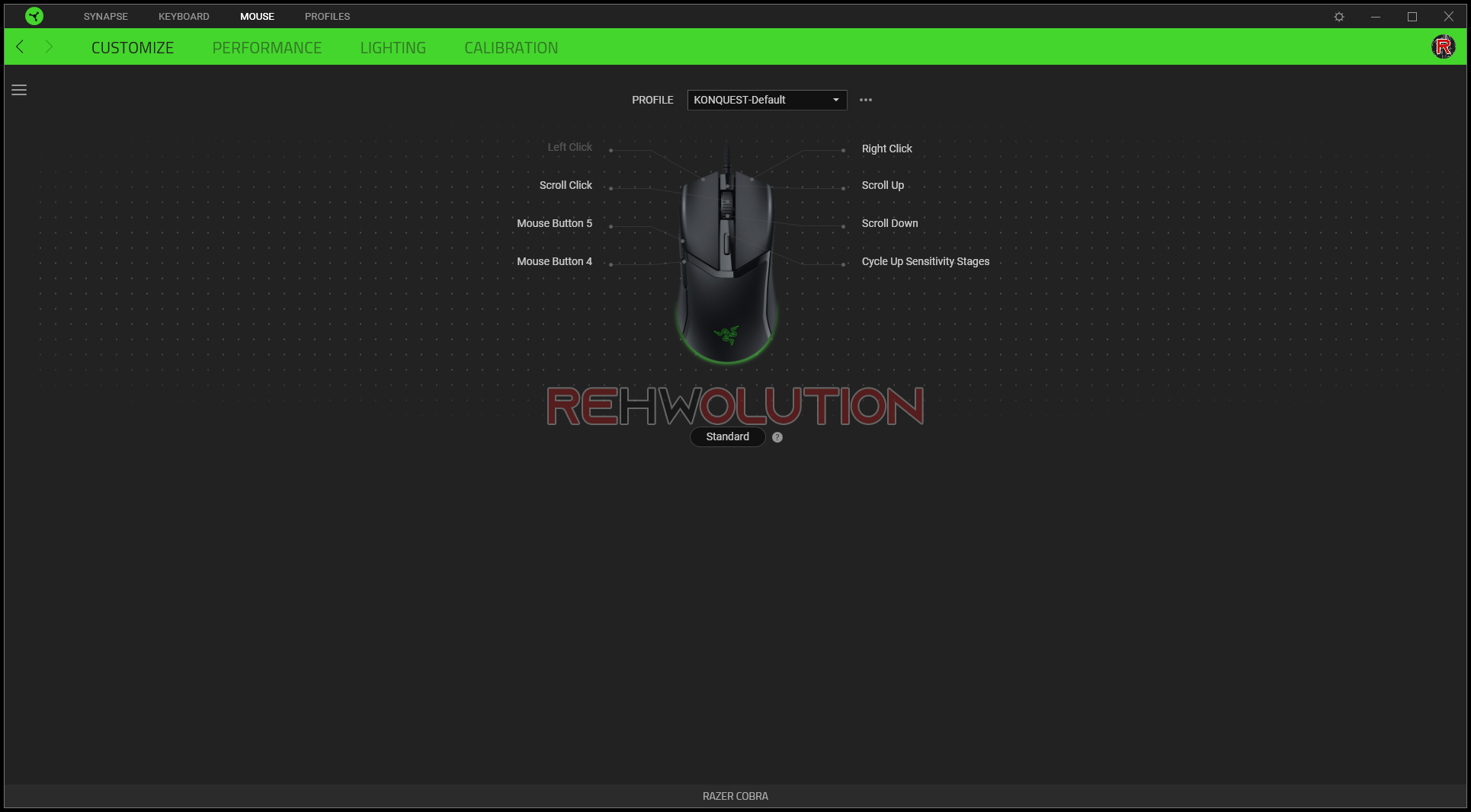Click the forward navigation arrow
Viewport: 1471px width, 812px height.
(x=49, y=47)
